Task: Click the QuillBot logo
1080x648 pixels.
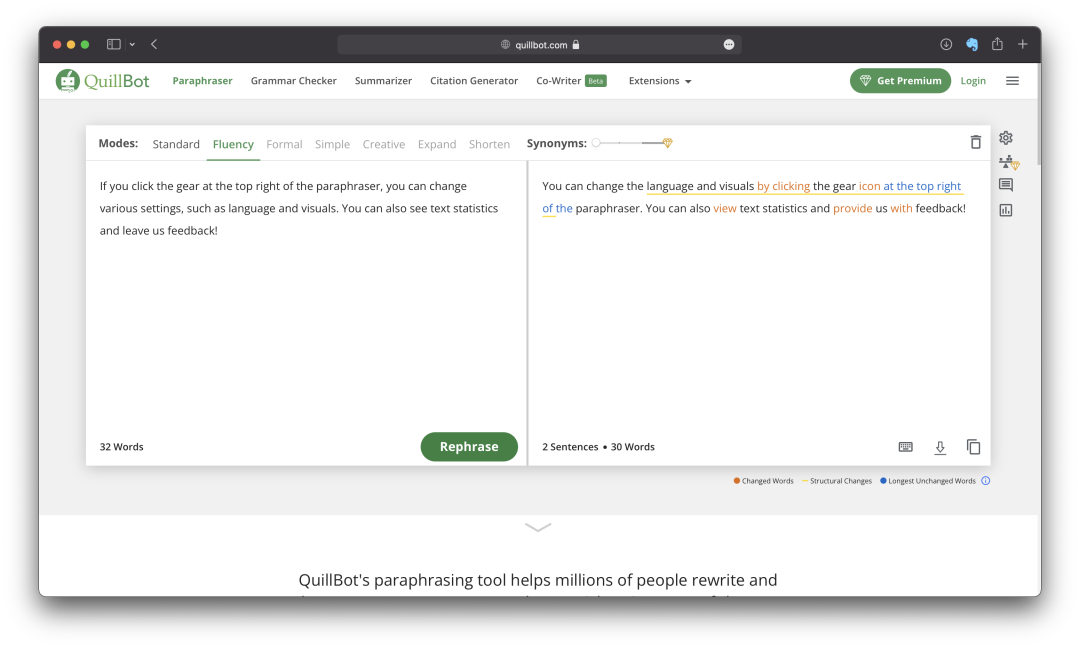Action: coord(102,81)
